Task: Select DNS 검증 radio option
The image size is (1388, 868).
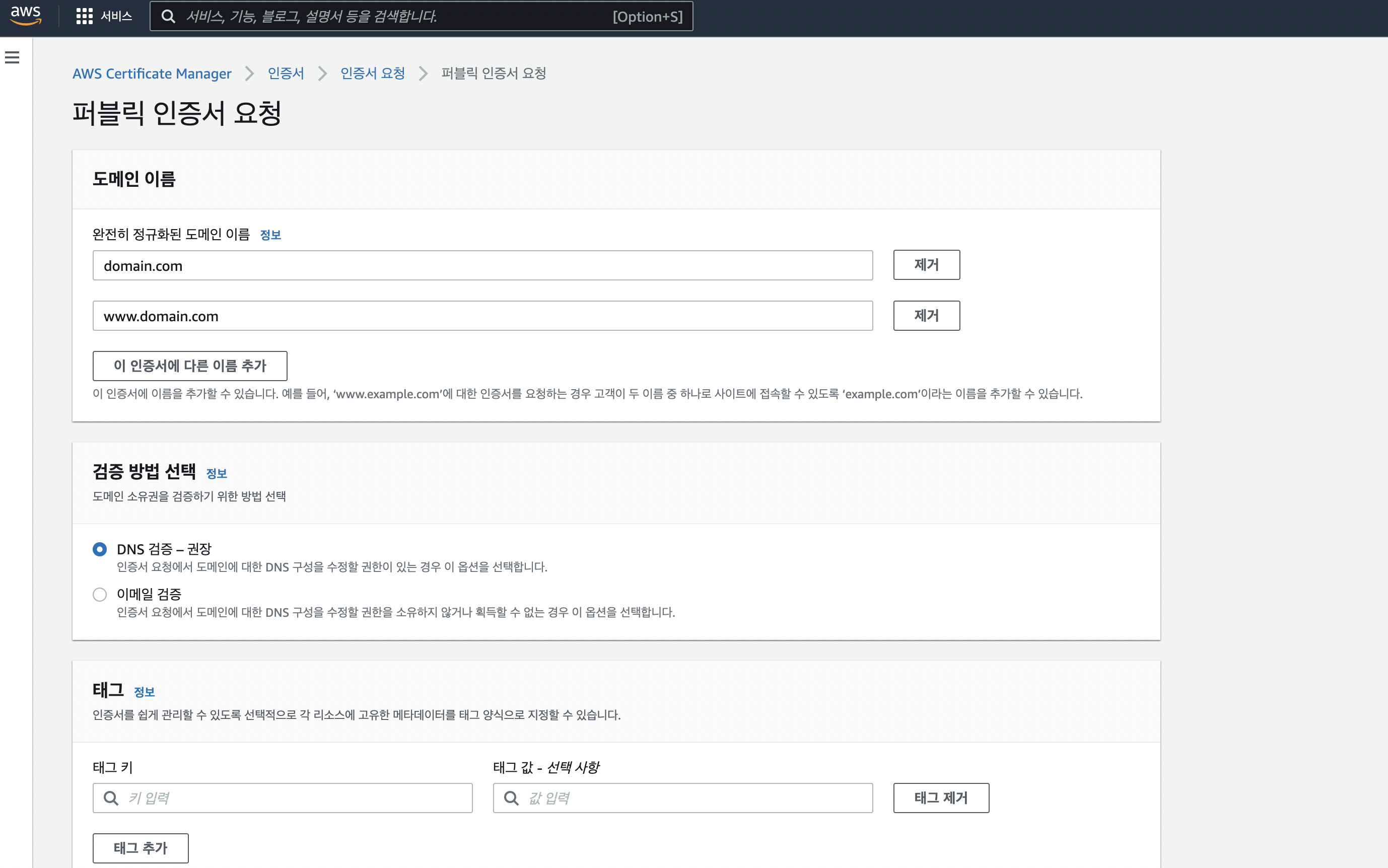Action: pyautogui.click(x=100, y=549)
